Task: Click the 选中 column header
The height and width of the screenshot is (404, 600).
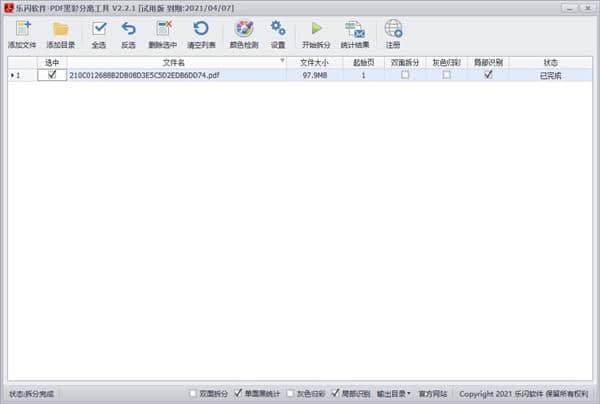Action: [52, 63]
